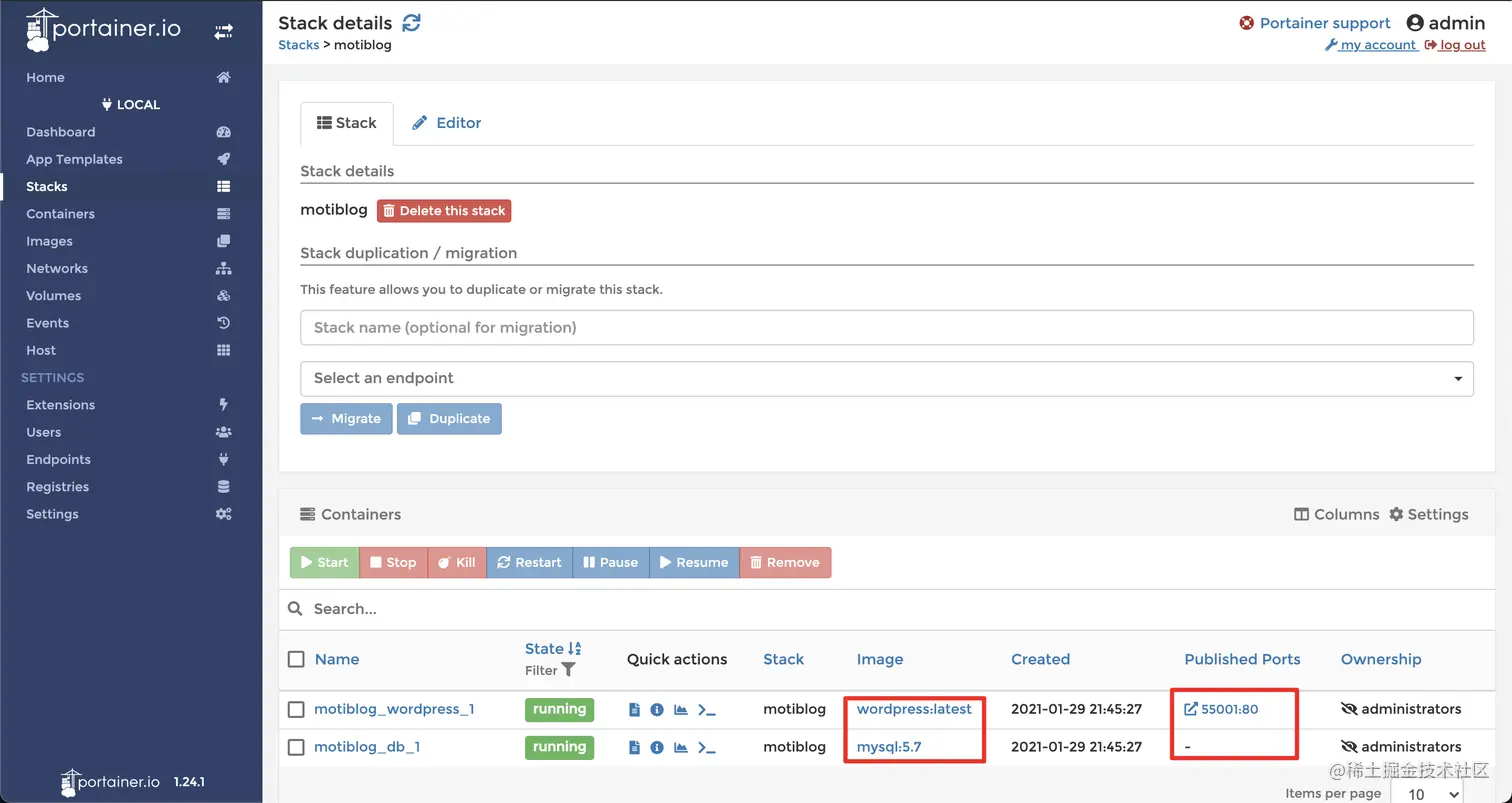Image resolution: width=1512 pixels, height=803 pixels.
Task: Switch to the Editor tab
Action: (447, 123)
